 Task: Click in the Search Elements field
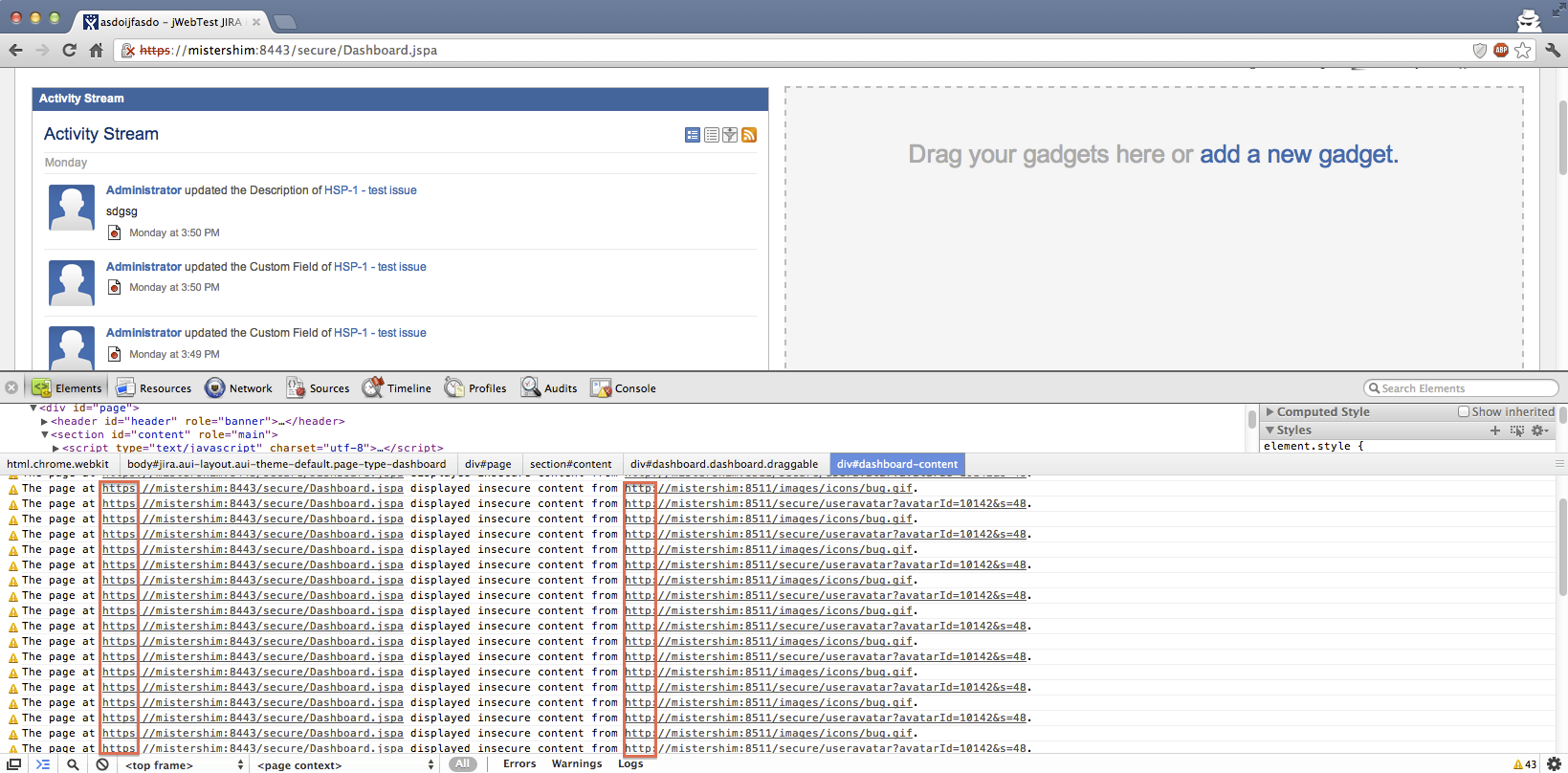1461,388
